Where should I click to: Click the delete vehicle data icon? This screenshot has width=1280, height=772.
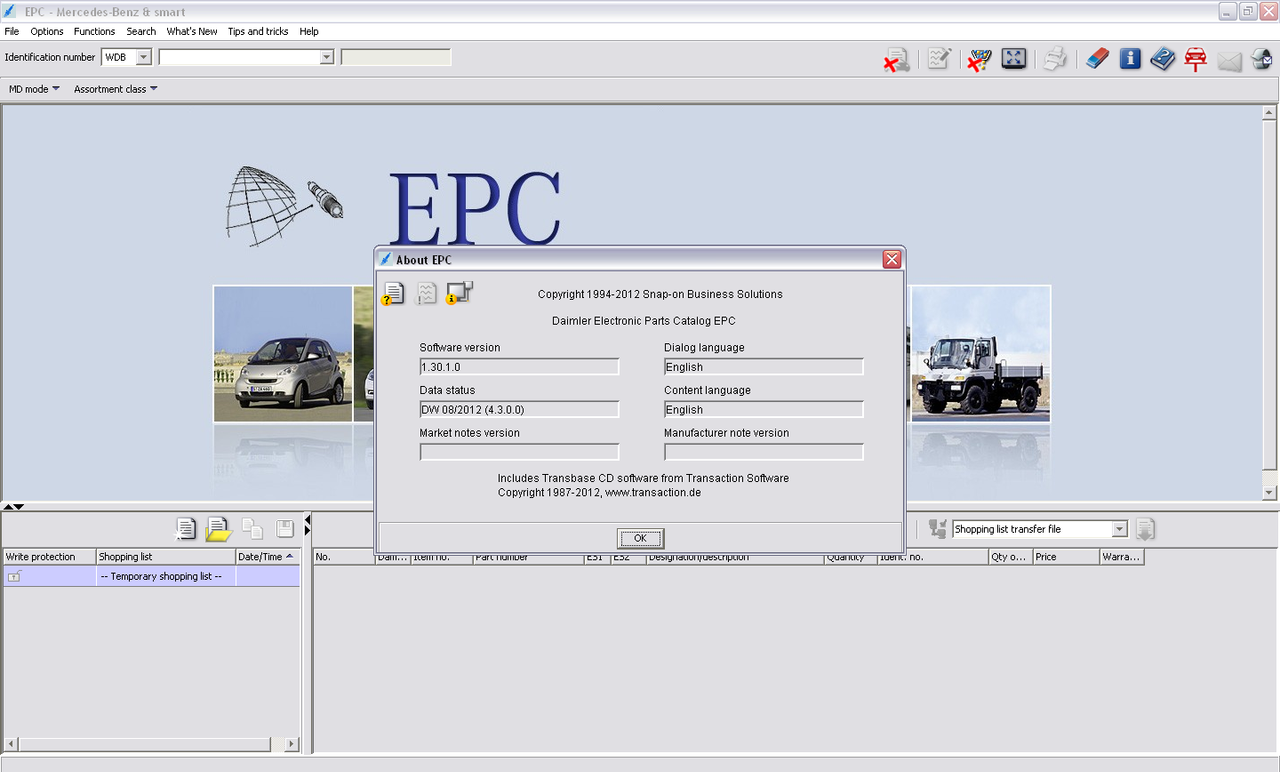click(x=896, y=59)
